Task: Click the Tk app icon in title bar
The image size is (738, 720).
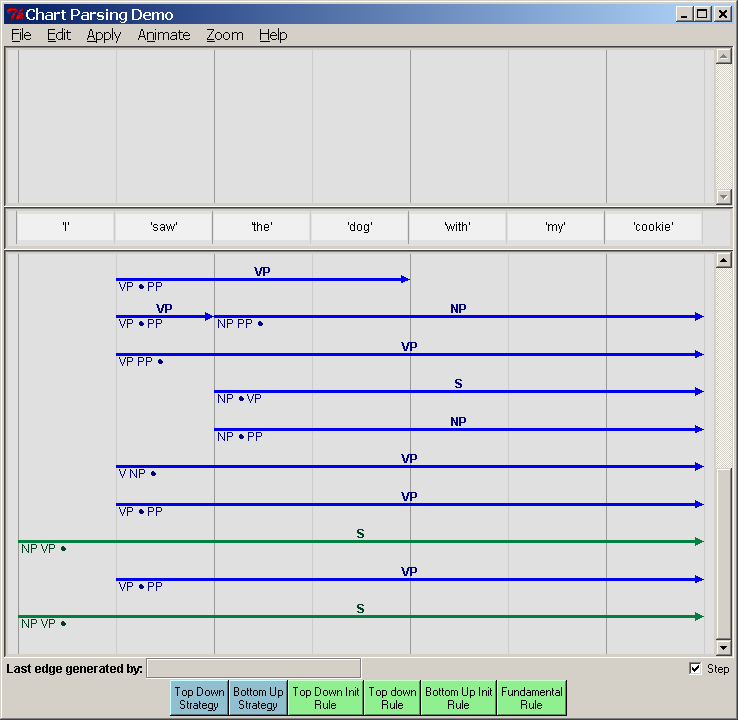Action: 14,14
